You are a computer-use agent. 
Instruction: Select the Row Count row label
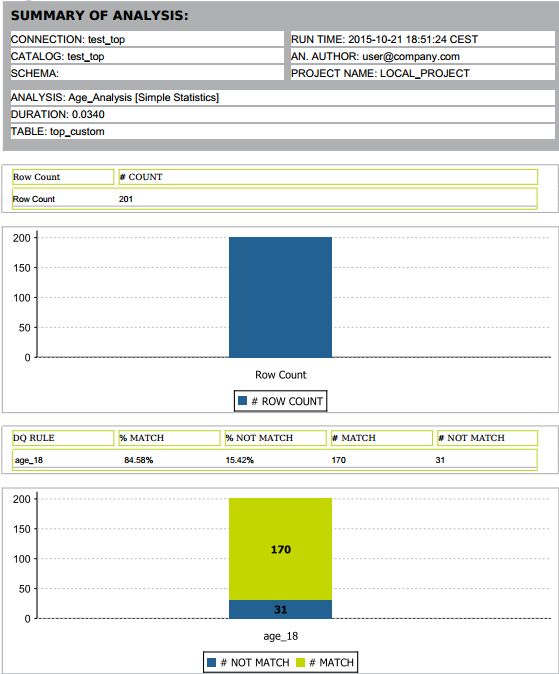click(34, 199)
